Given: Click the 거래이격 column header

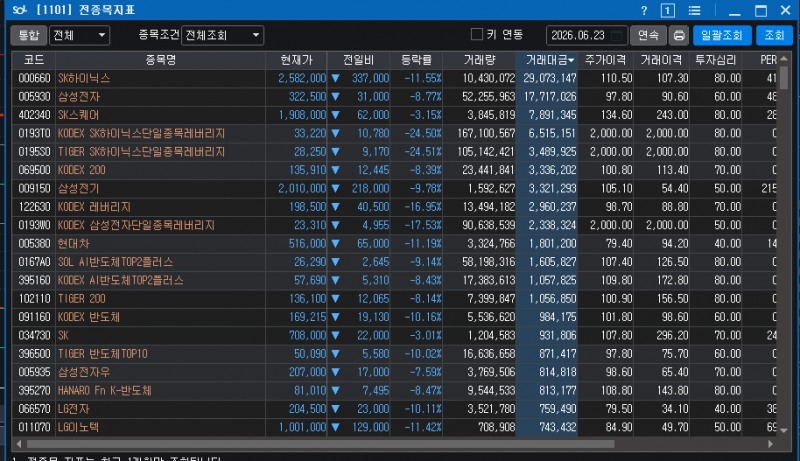Looking at the screenshot, I should (x=661, y=60).
